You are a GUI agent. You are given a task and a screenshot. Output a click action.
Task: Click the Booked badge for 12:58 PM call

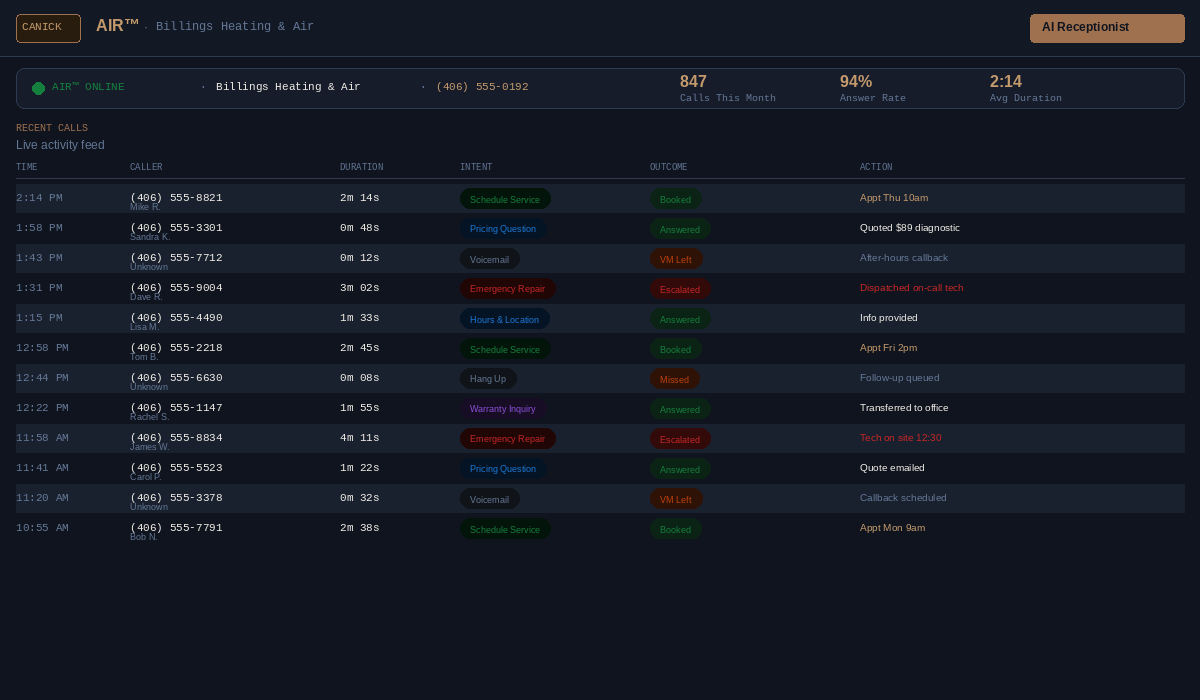(675, 349)
